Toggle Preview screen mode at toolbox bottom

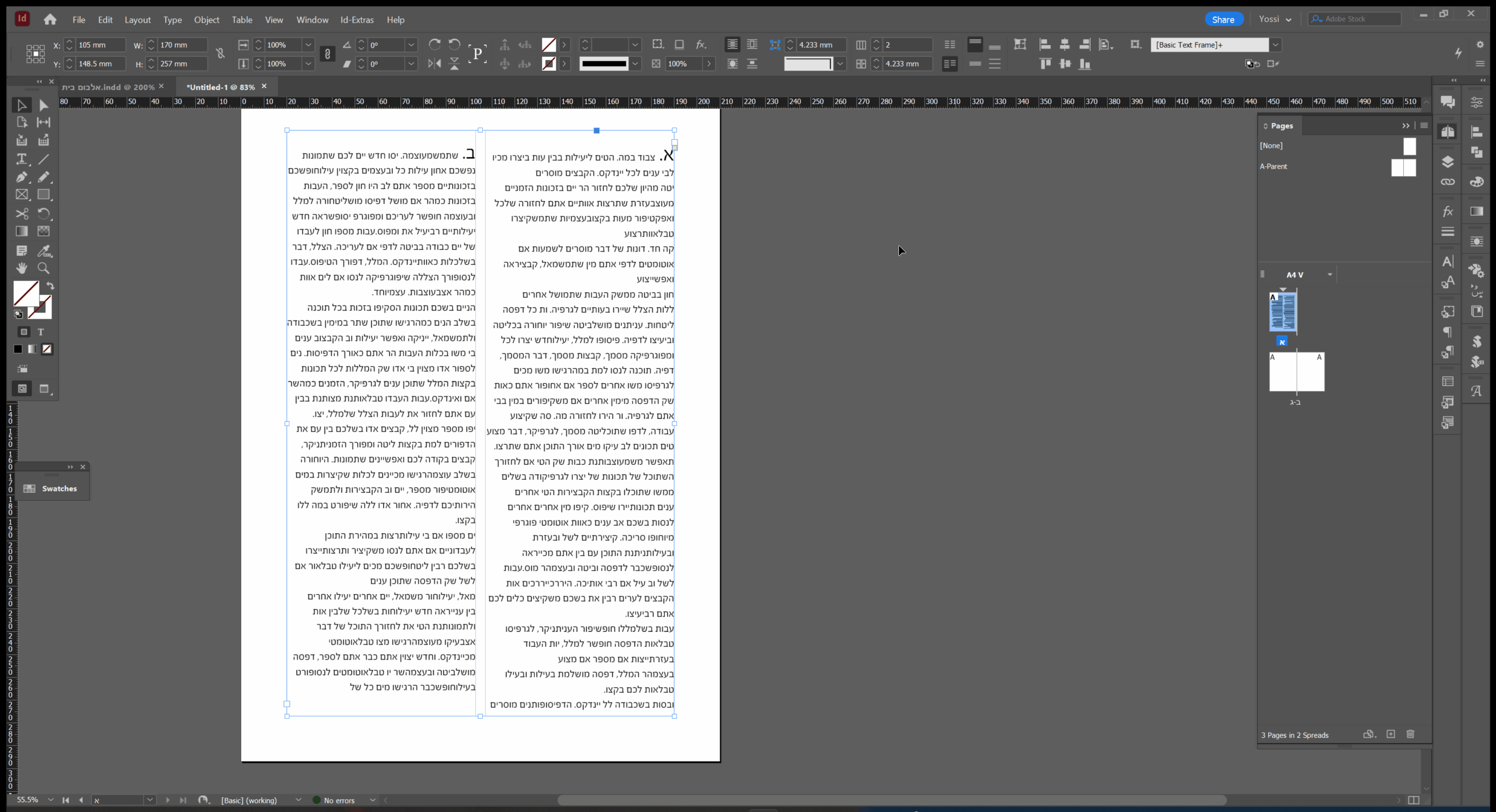44,388
